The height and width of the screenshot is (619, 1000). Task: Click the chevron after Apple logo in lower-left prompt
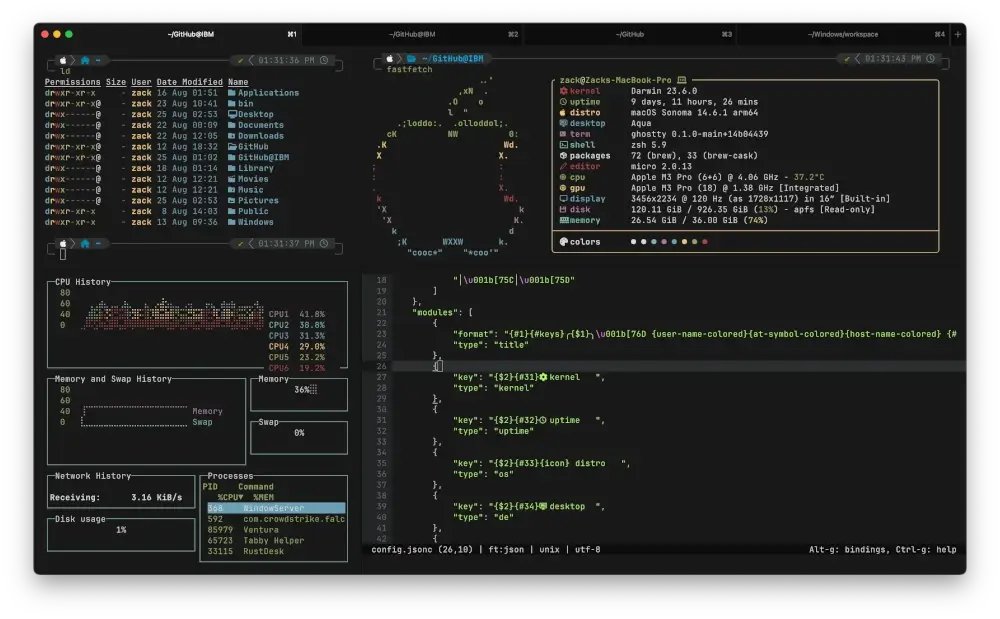pyautogui.click(x=73, y=243)
